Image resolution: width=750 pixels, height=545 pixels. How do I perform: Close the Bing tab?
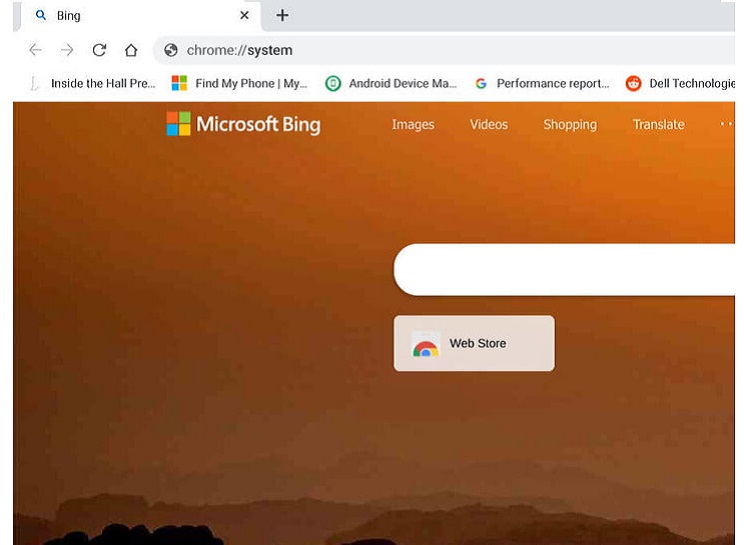[244, 16]
